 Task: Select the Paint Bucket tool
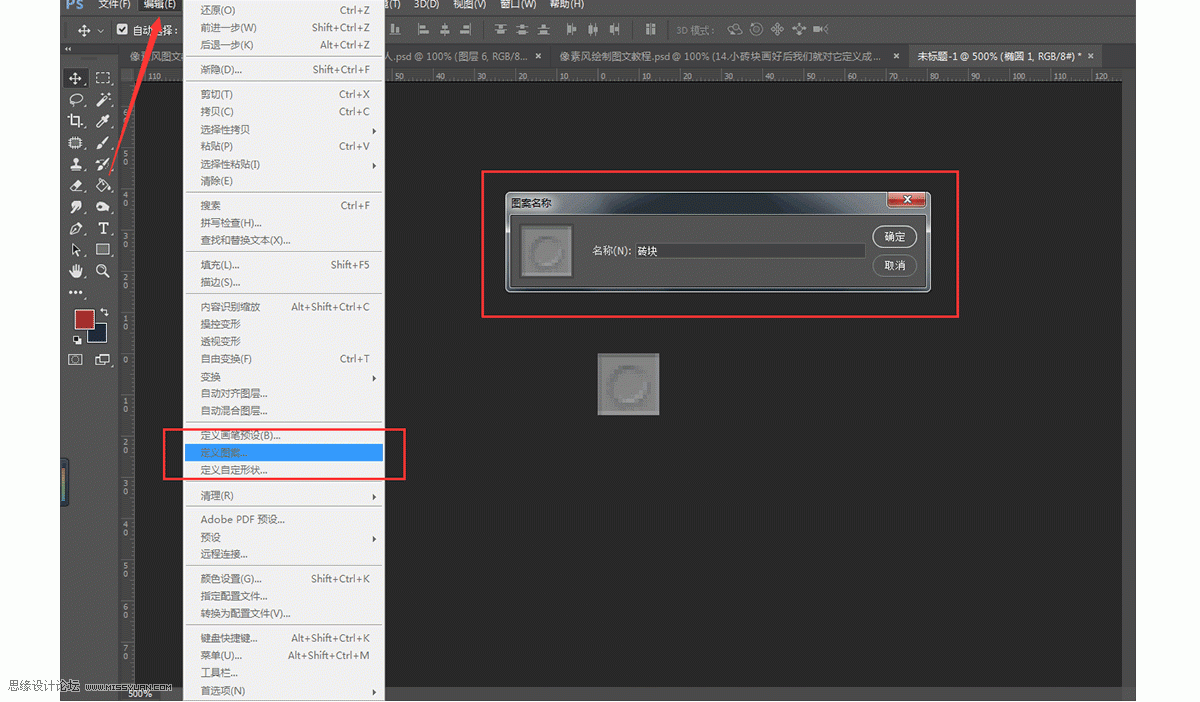(103, 186)
